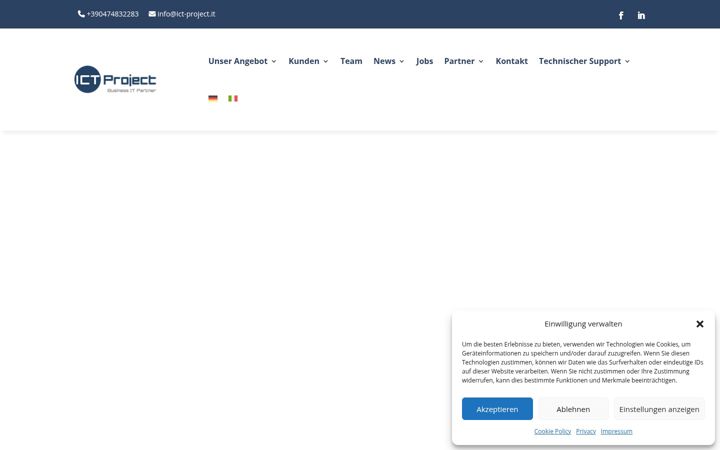
Task: Open the Technischer Support menu
Action: coord(579,61)
